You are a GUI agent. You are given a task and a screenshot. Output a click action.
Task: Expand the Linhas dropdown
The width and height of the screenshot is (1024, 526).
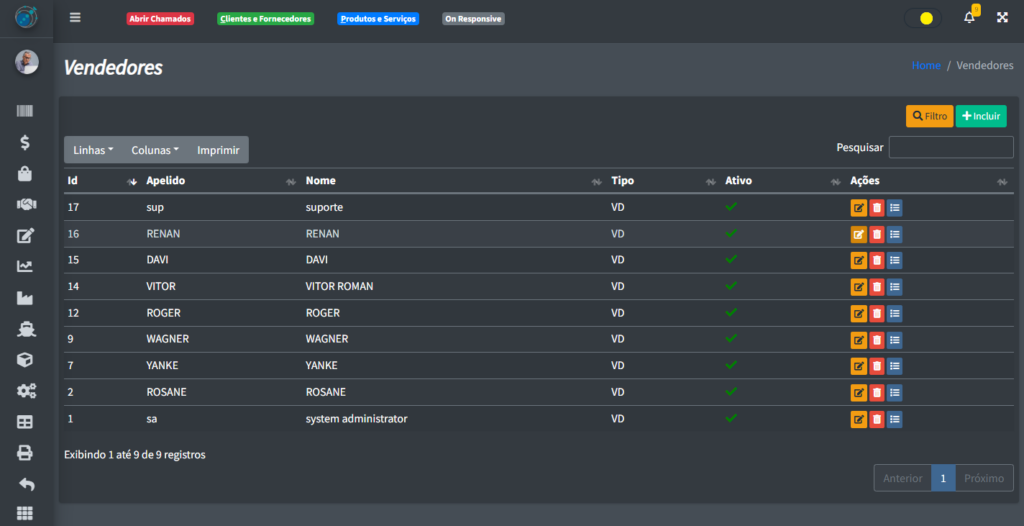[x=93, y=150]
